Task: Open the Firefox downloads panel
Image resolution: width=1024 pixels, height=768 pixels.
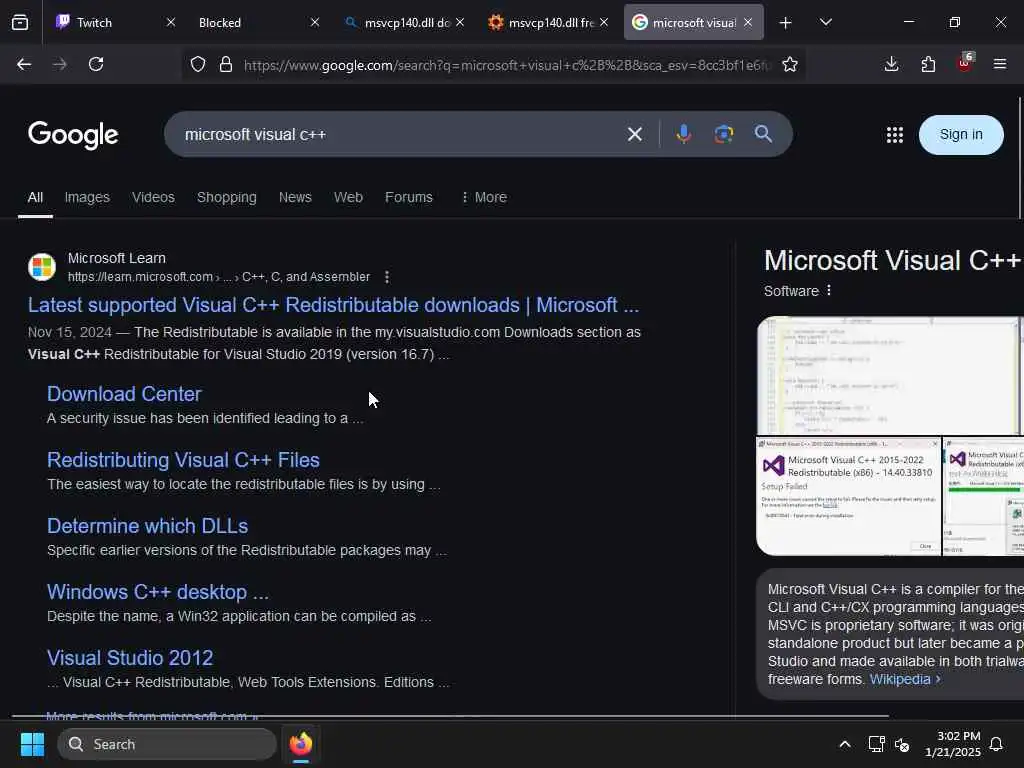Action: [x=891, y=64]
